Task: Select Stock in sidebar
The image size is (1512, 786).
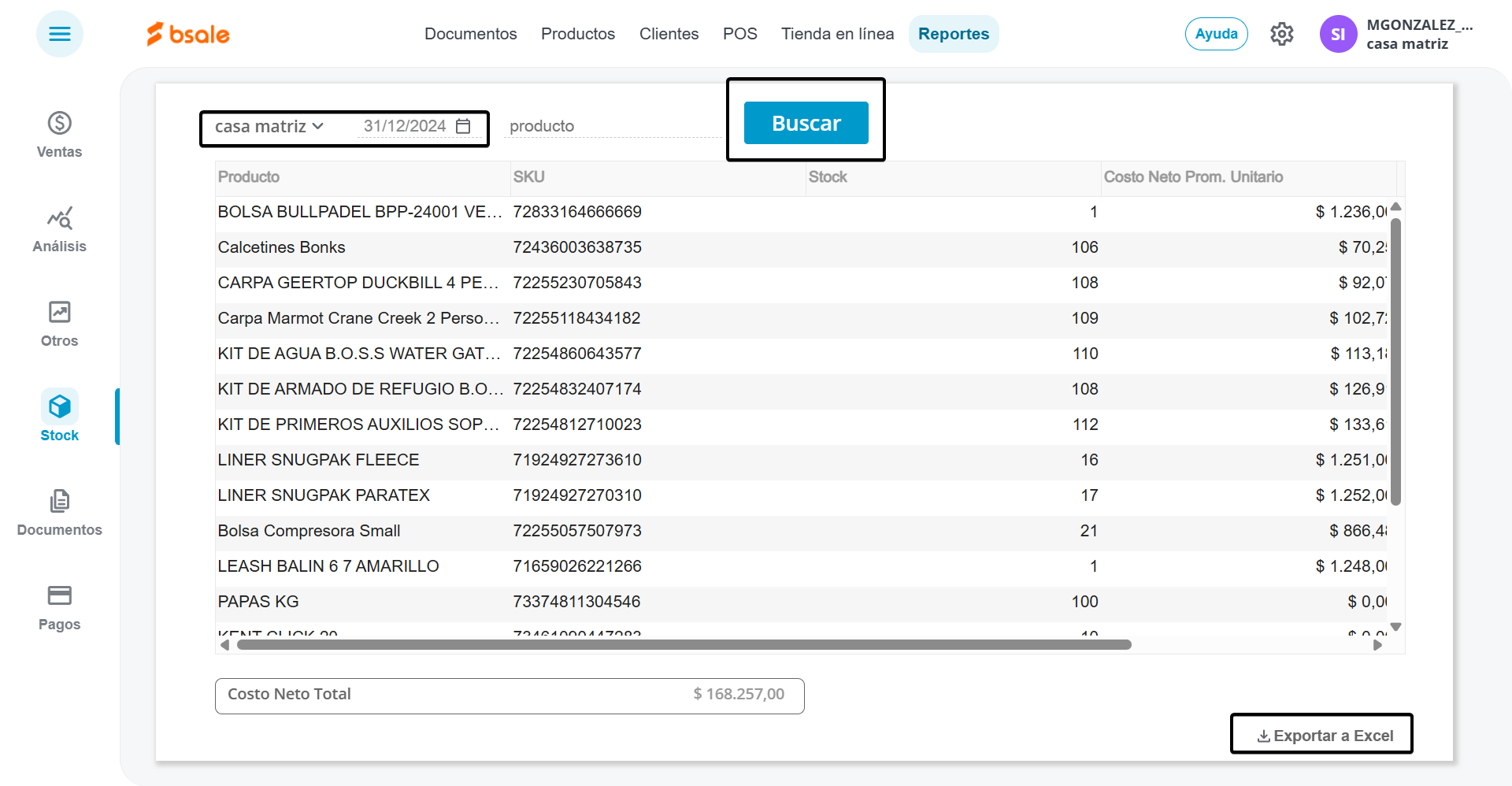Action: (x=60, y=417)
